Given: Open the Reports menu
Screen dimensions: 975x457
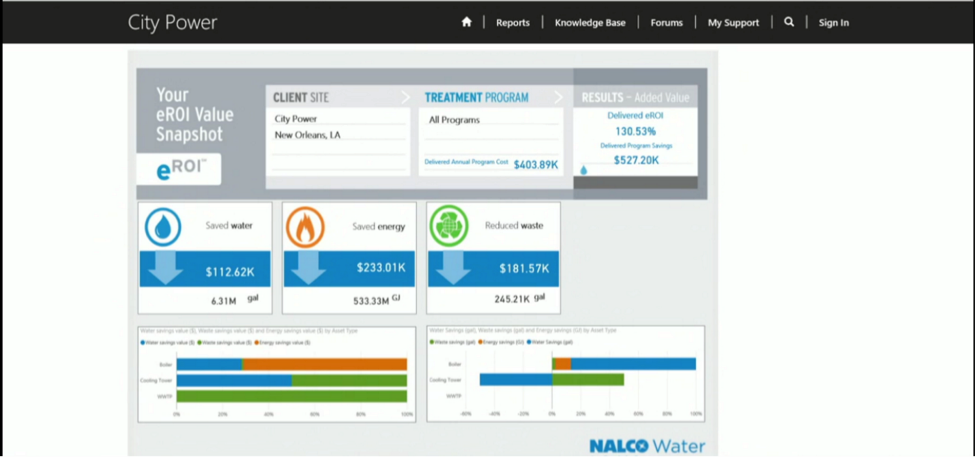Looking at the screenshot, I should coord(513,22).
